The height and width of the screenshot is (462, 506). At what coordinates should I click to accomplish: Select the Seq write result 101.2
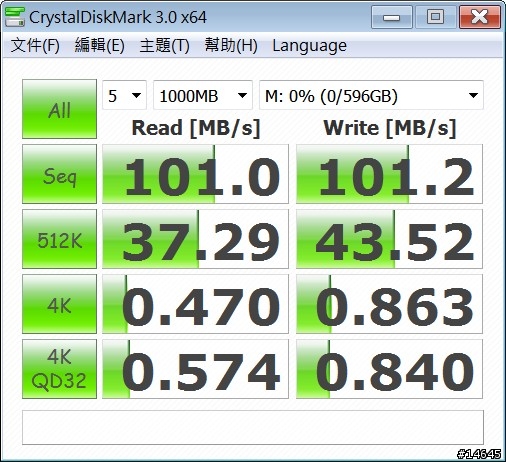coord(389,174)
